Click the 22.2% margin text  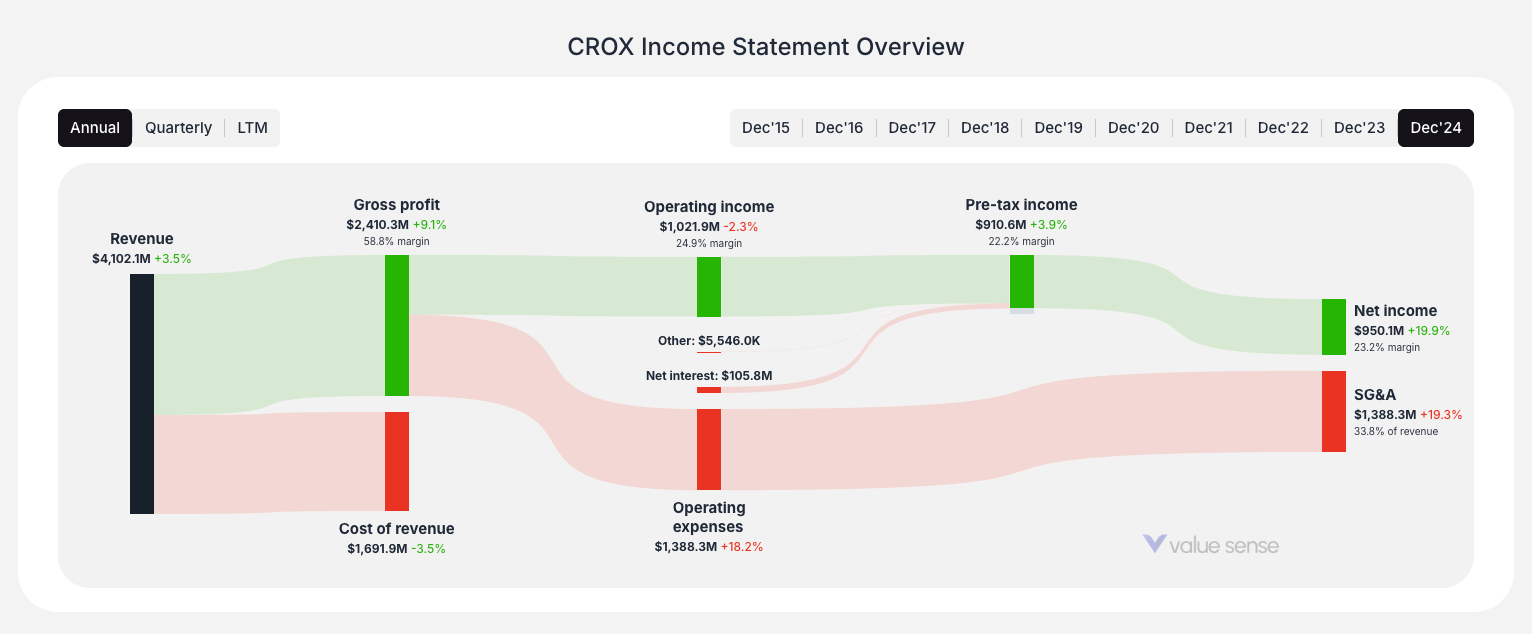tap(1022, 241)
